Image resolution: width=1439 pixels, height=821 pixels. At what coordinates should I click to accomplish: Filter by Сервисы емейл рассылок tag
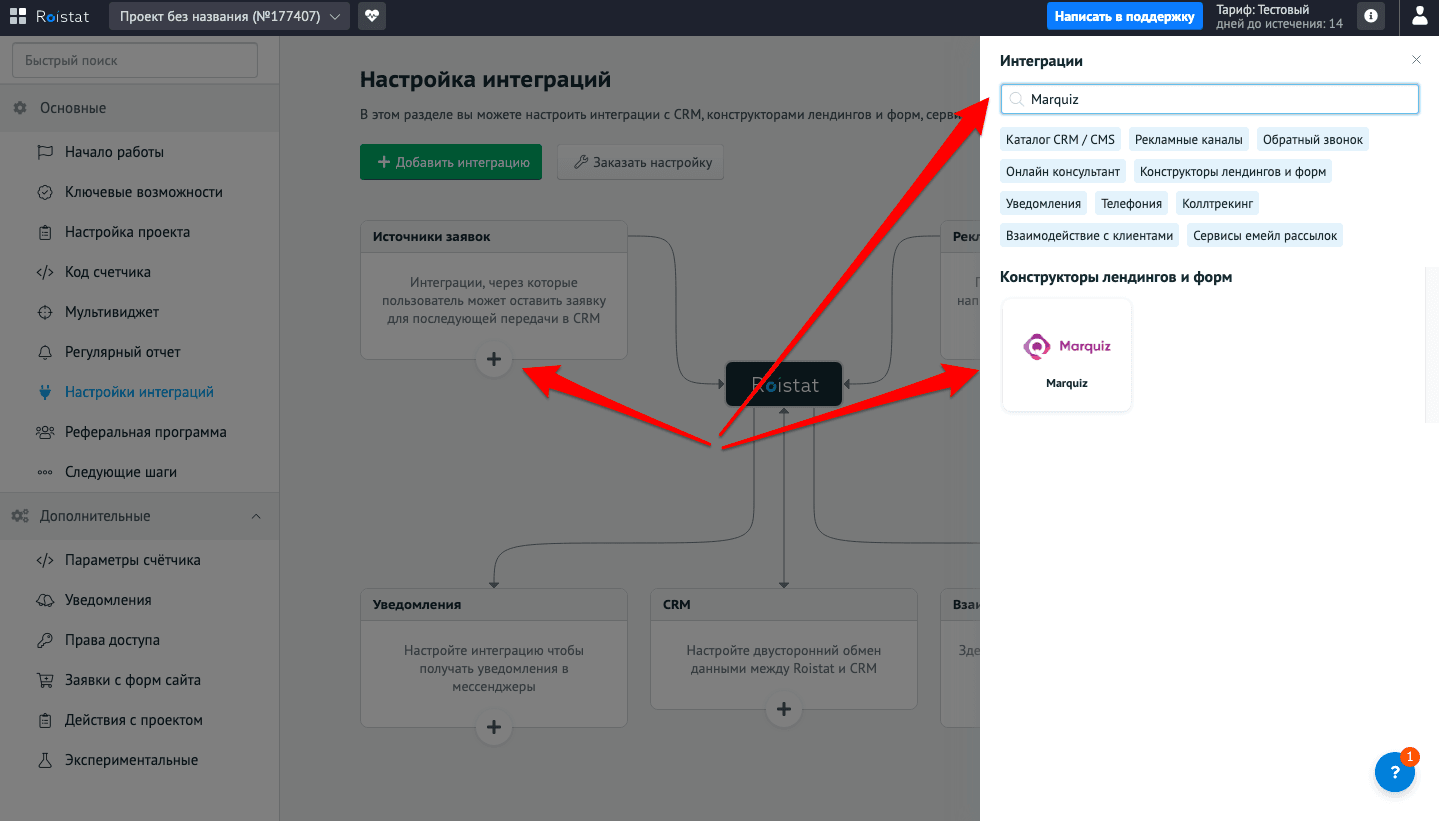pyautogui.click(x=1264, y=235)
